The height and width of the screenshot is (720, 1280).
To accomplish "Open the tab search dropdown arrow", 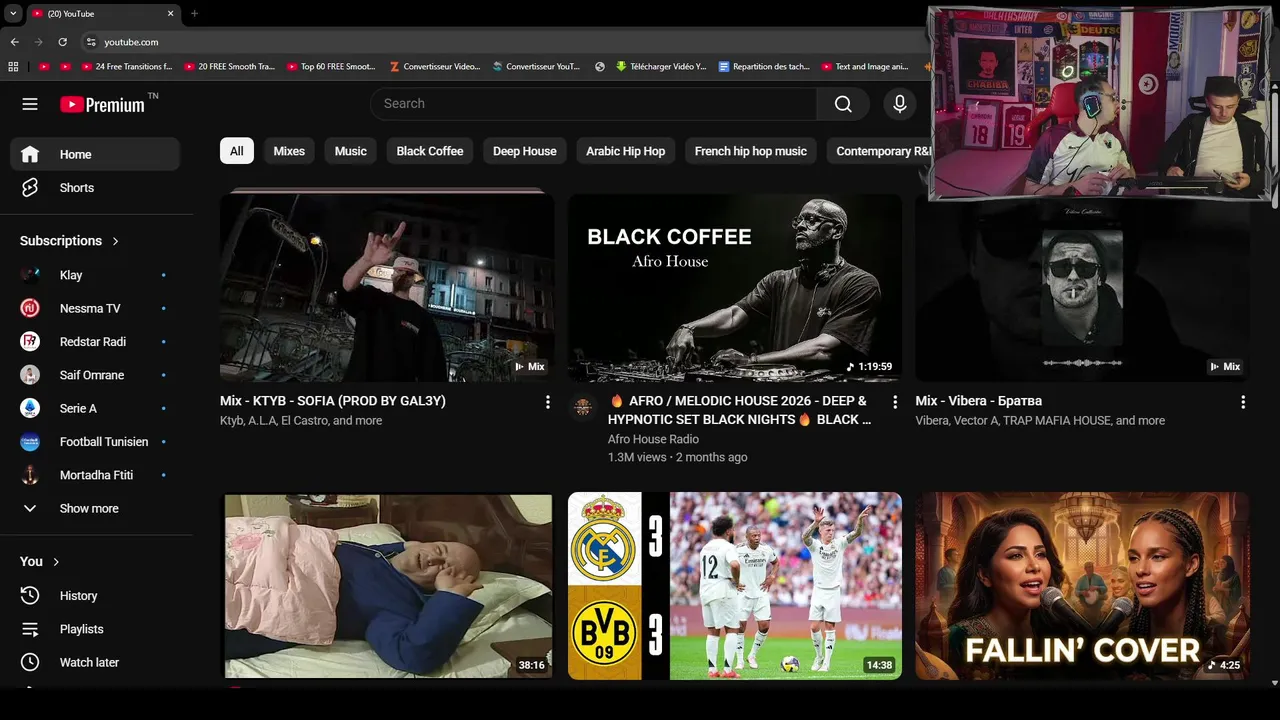I will 13,14.
